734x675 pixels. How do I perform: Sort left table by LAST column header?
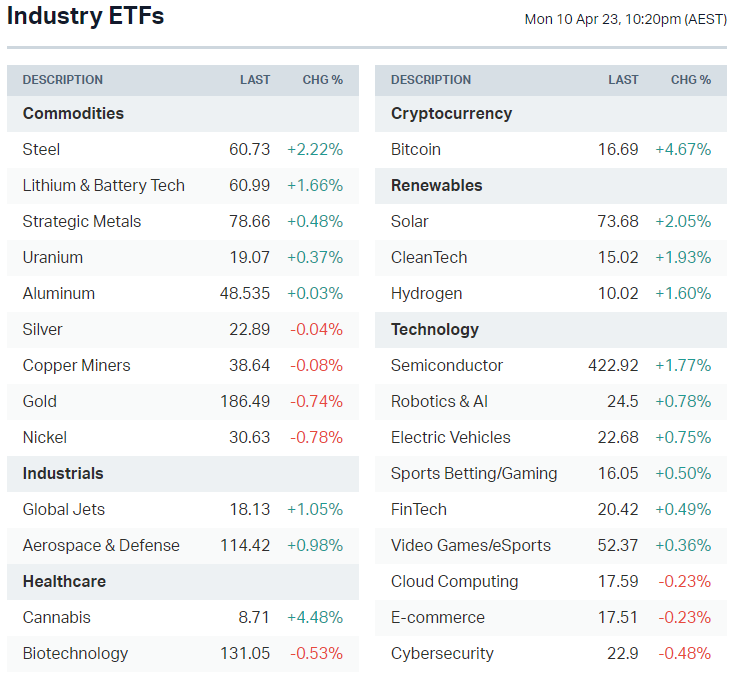click(255, 80)
